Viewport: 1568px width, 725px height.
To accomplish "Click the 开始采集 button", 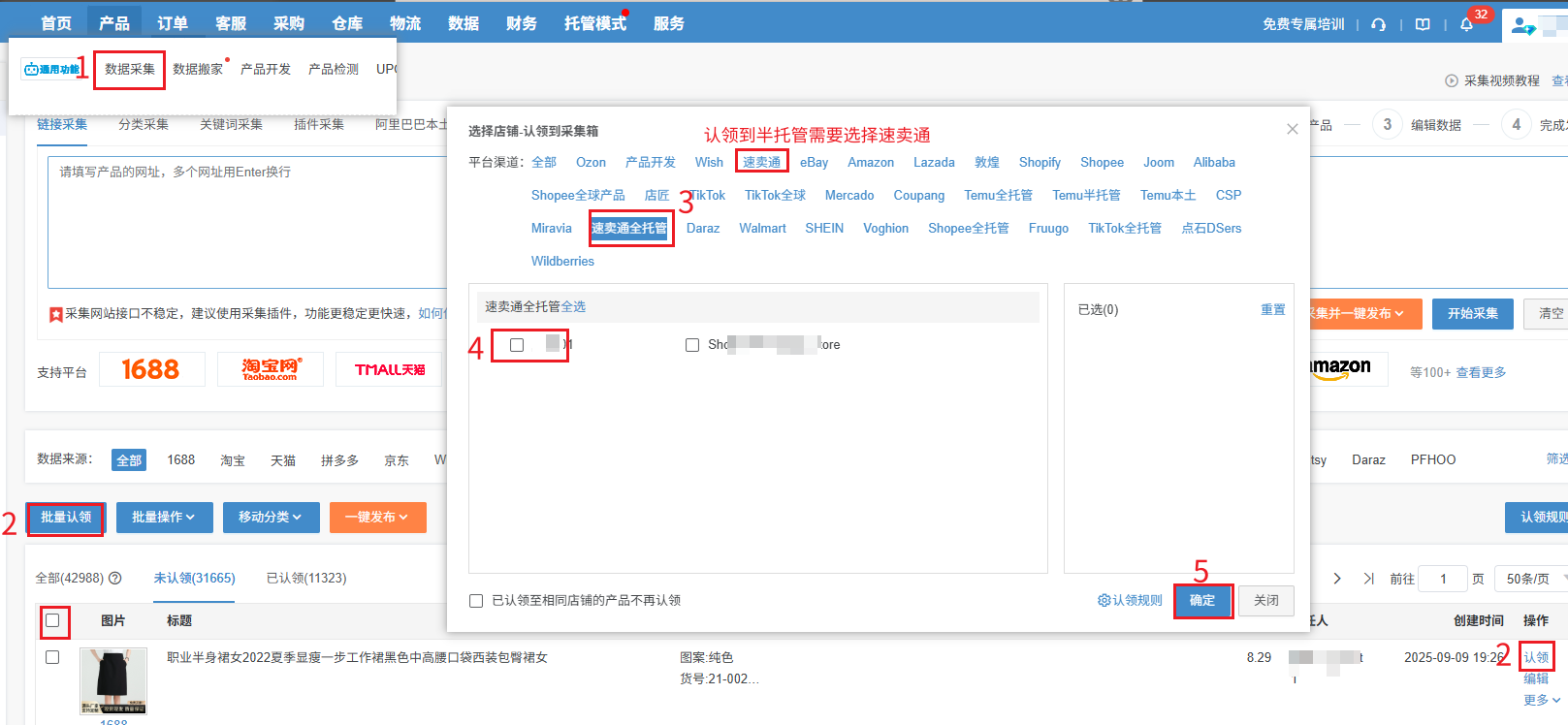I will (x=1473, y=314).
